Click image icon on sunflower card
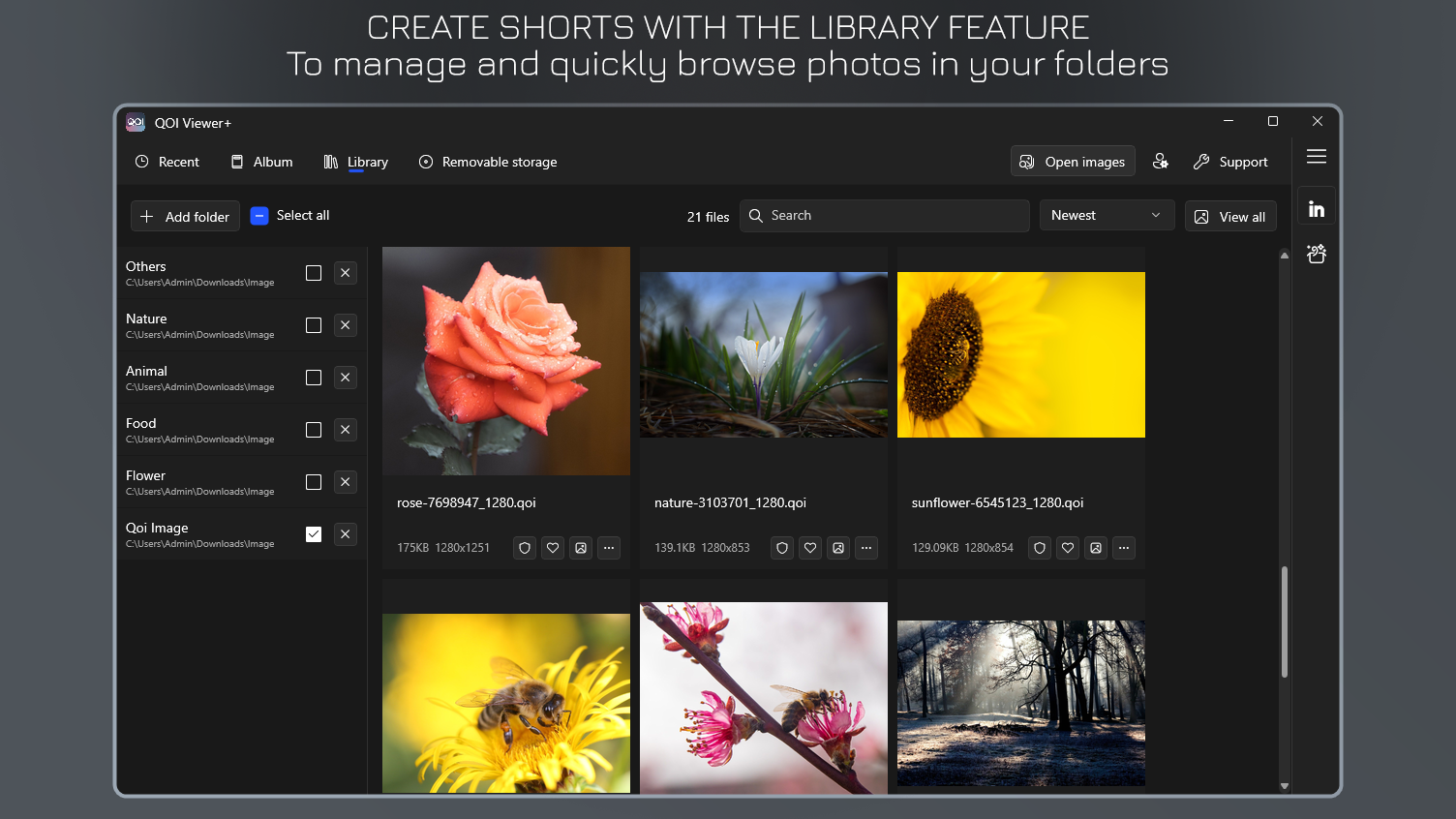1456x819 pixels. 1096,548
